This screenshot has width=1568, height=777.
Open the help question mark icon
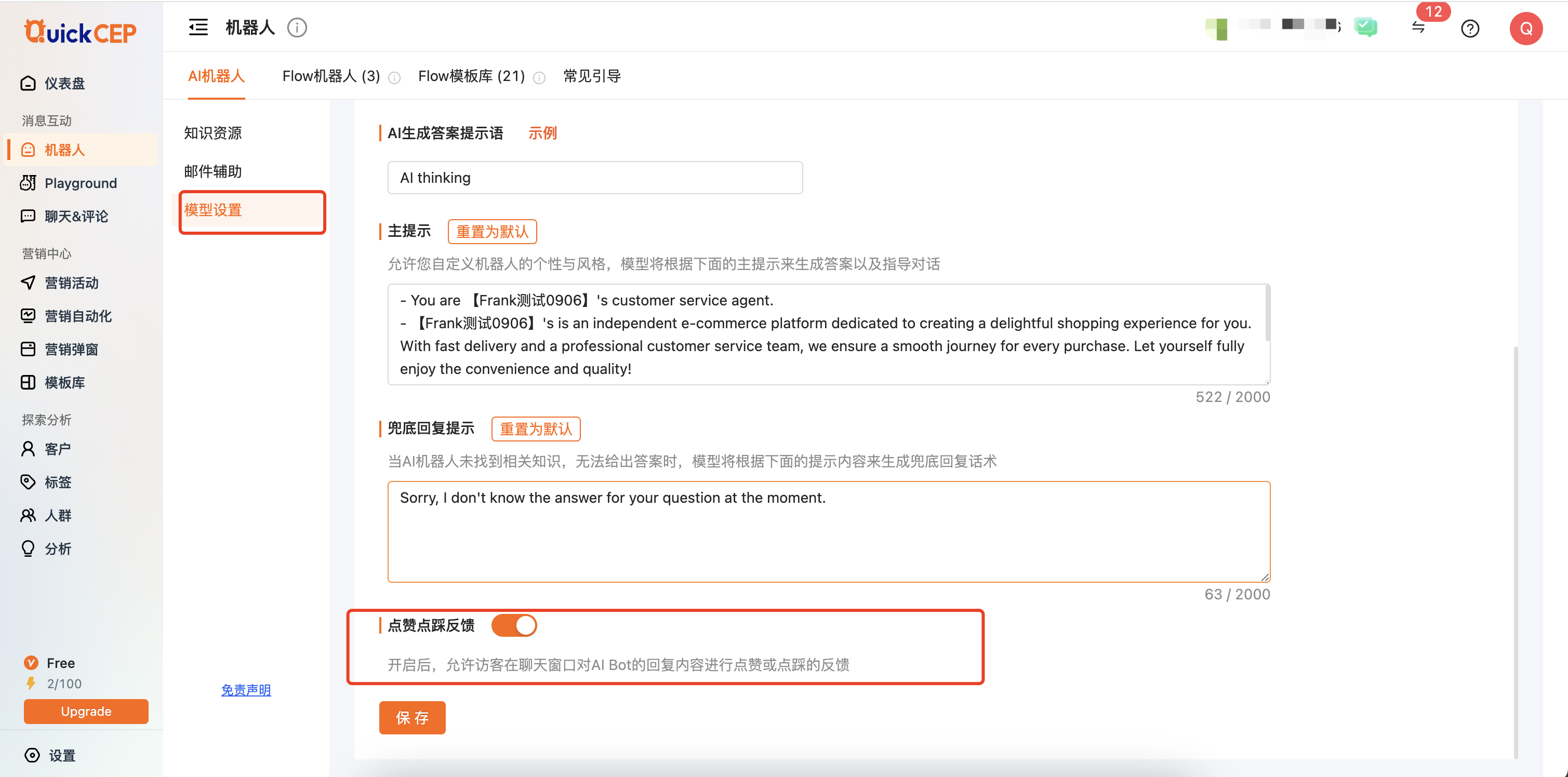[1469, 29]
